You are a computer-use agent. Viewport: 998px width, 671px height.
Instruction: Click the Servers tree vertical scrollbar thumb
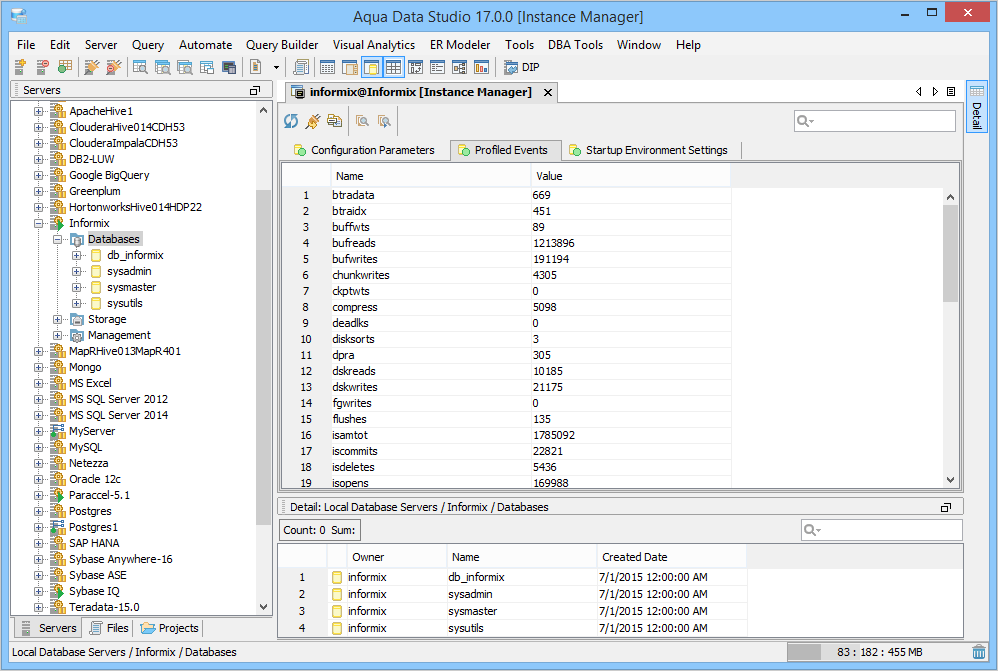264,358
